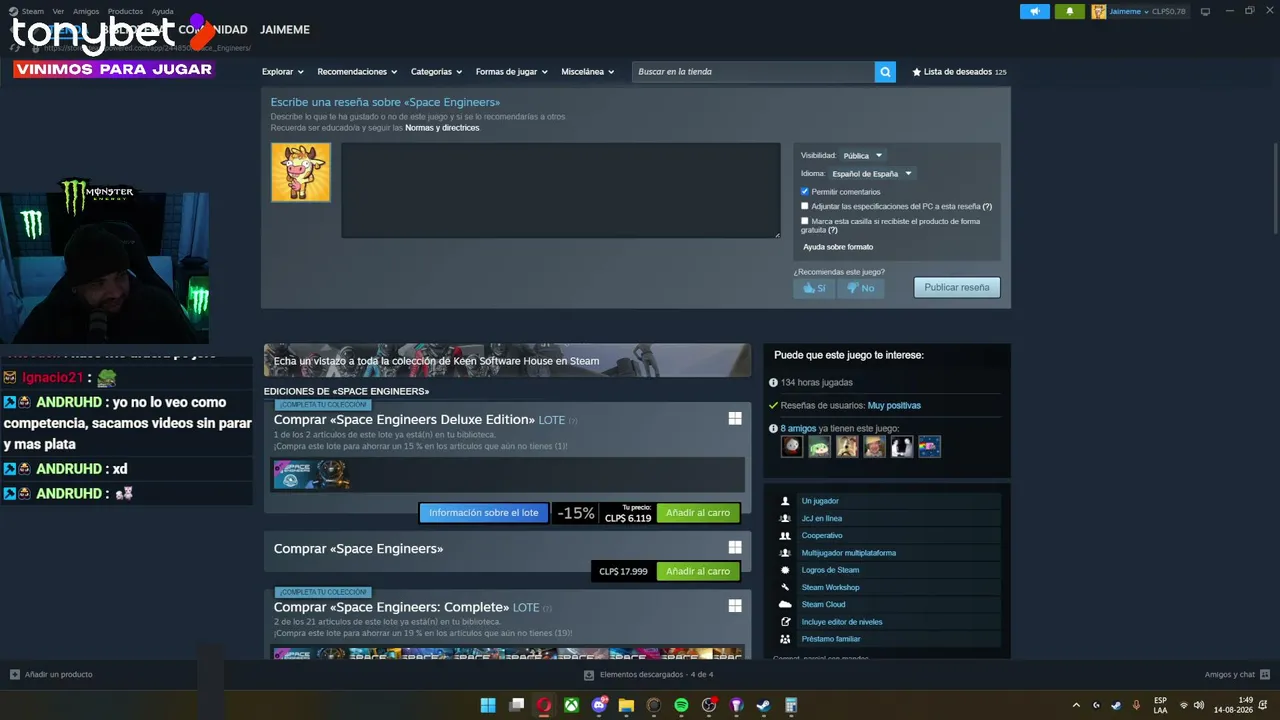
Task: Open the Idioma Español de España dropdown
Action: point(872,174)
